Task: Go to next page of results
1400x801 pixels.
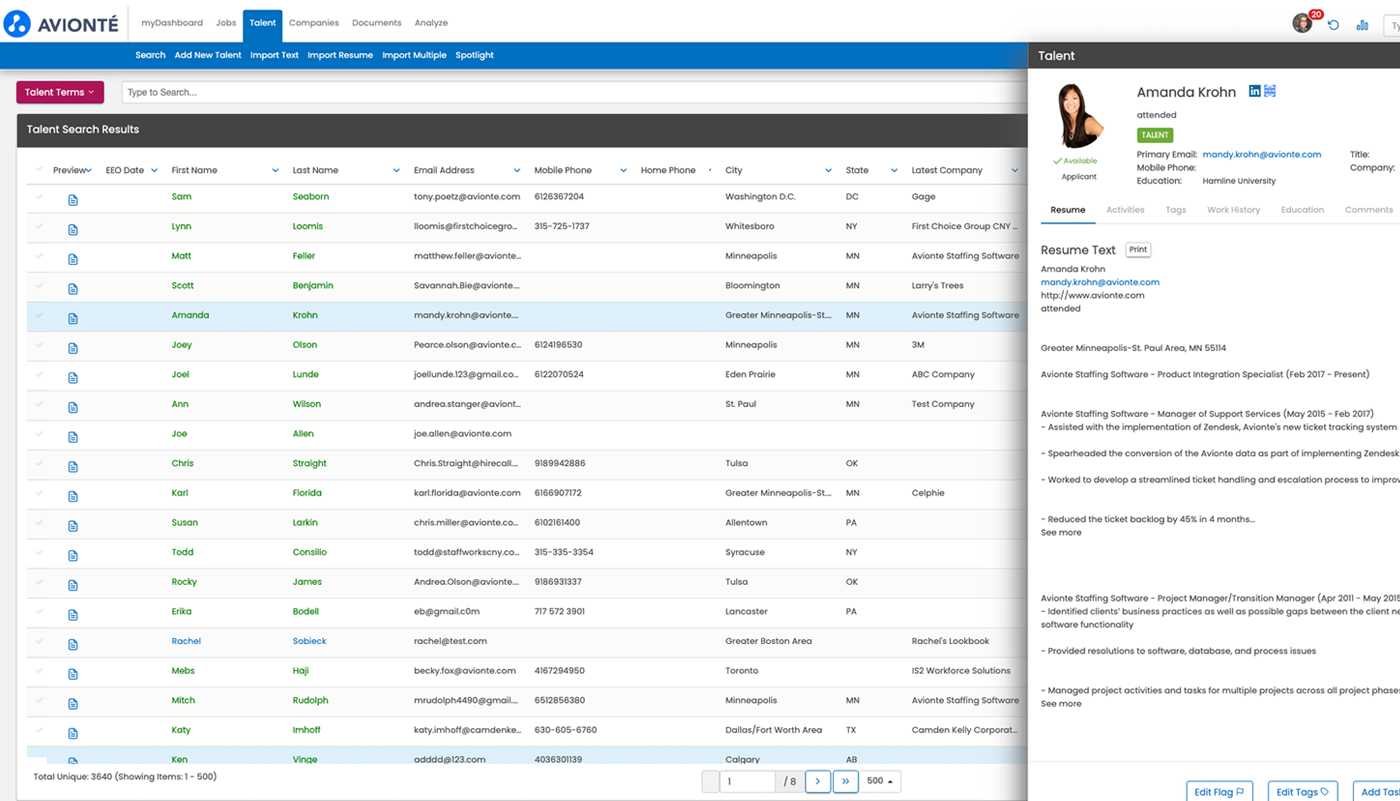Action: (818, 781)
